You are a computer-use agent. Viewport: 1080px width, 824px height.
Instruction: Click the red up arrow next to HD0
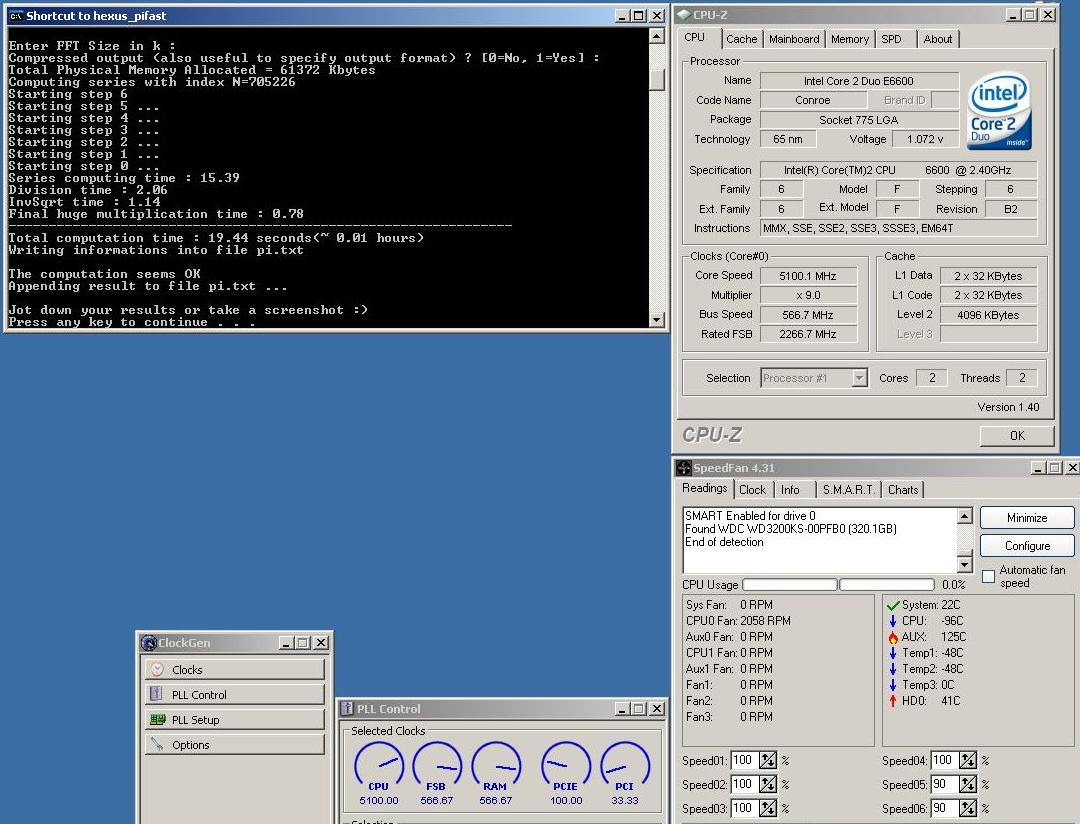(x=893, y=701)
